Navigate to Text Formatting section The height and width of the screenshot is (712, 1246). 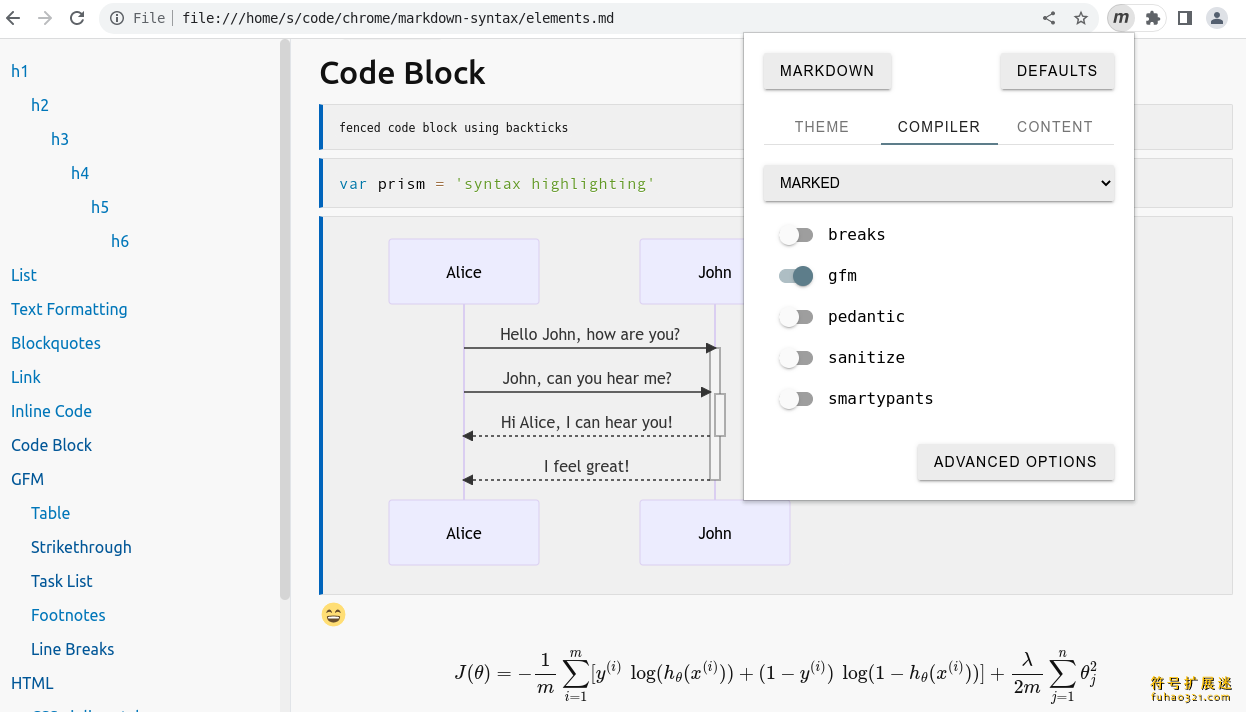pos(69,309)
